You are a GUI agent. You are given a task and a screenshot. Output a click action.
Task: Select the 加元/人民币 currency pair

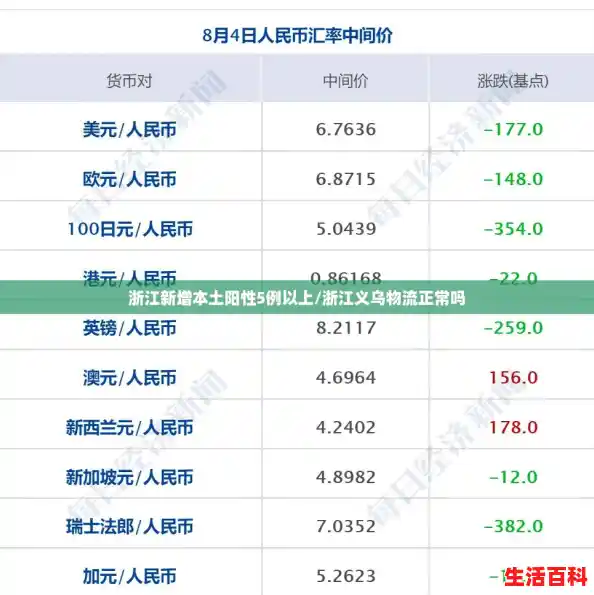129,576
